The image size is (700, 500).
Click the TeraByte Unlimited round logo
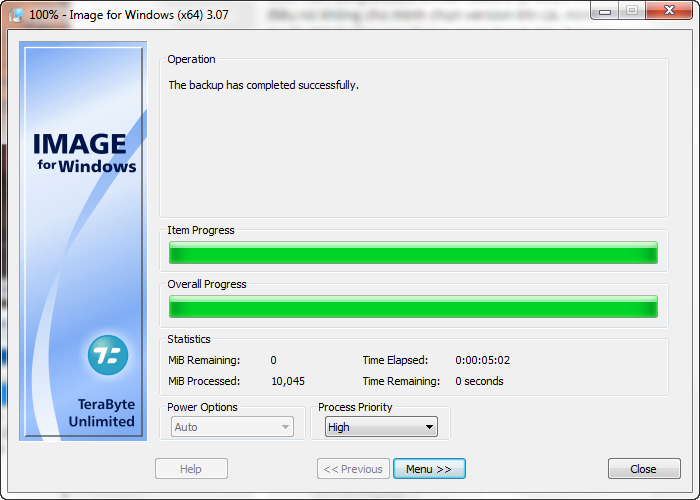coord(108,355)
